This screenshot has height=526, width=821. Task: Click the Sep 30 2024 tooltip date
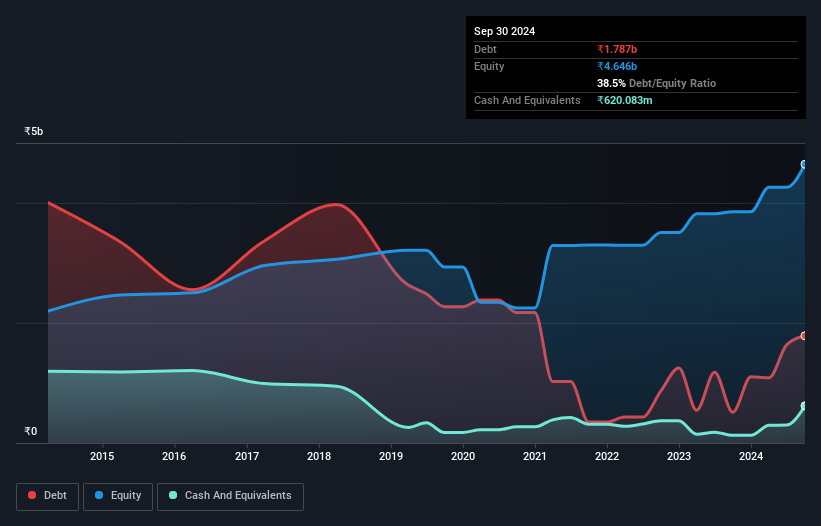(504, 31)
